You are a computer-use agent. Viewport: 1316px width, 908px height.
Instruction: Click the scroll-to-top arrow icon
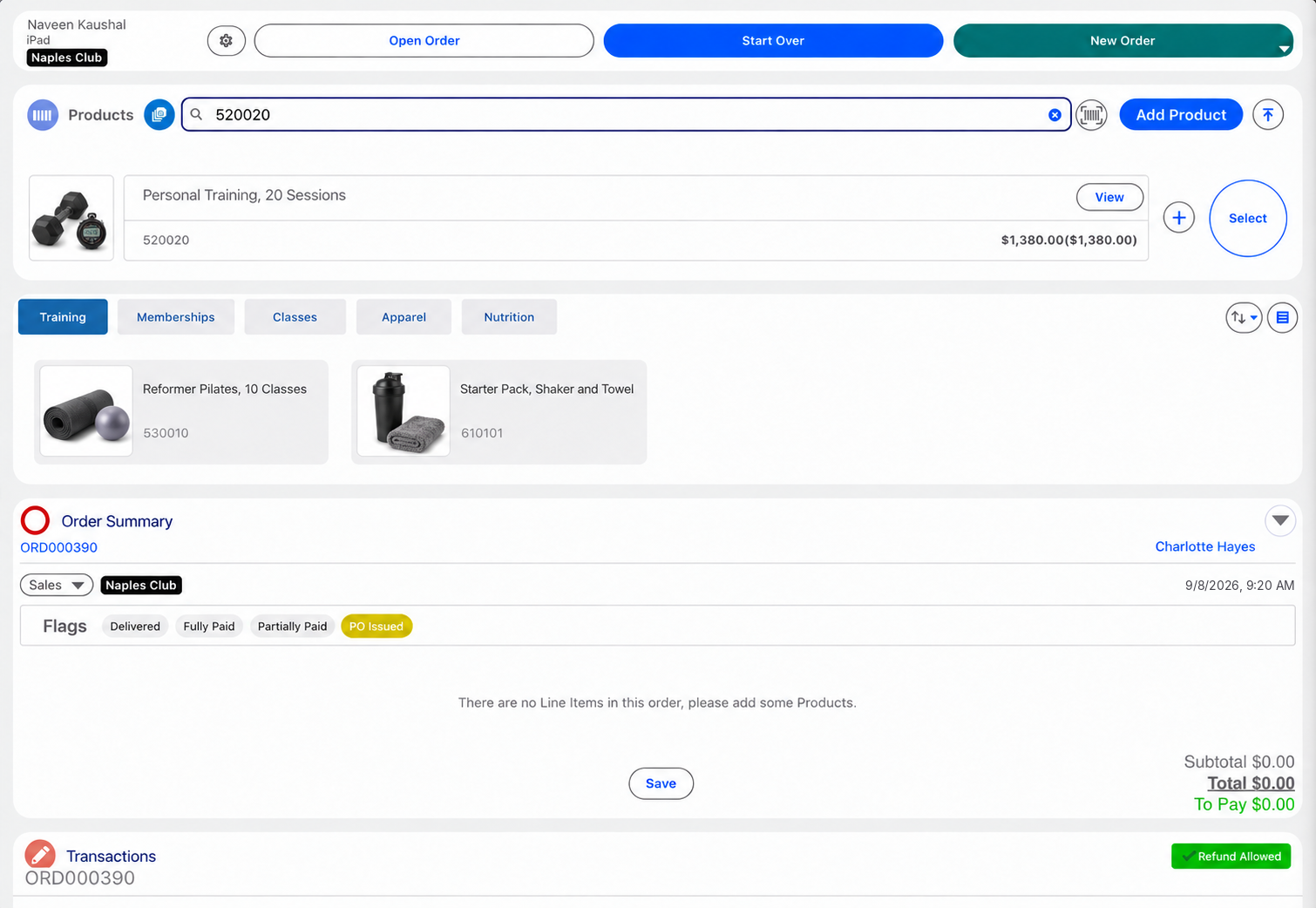click(1268, 115)
